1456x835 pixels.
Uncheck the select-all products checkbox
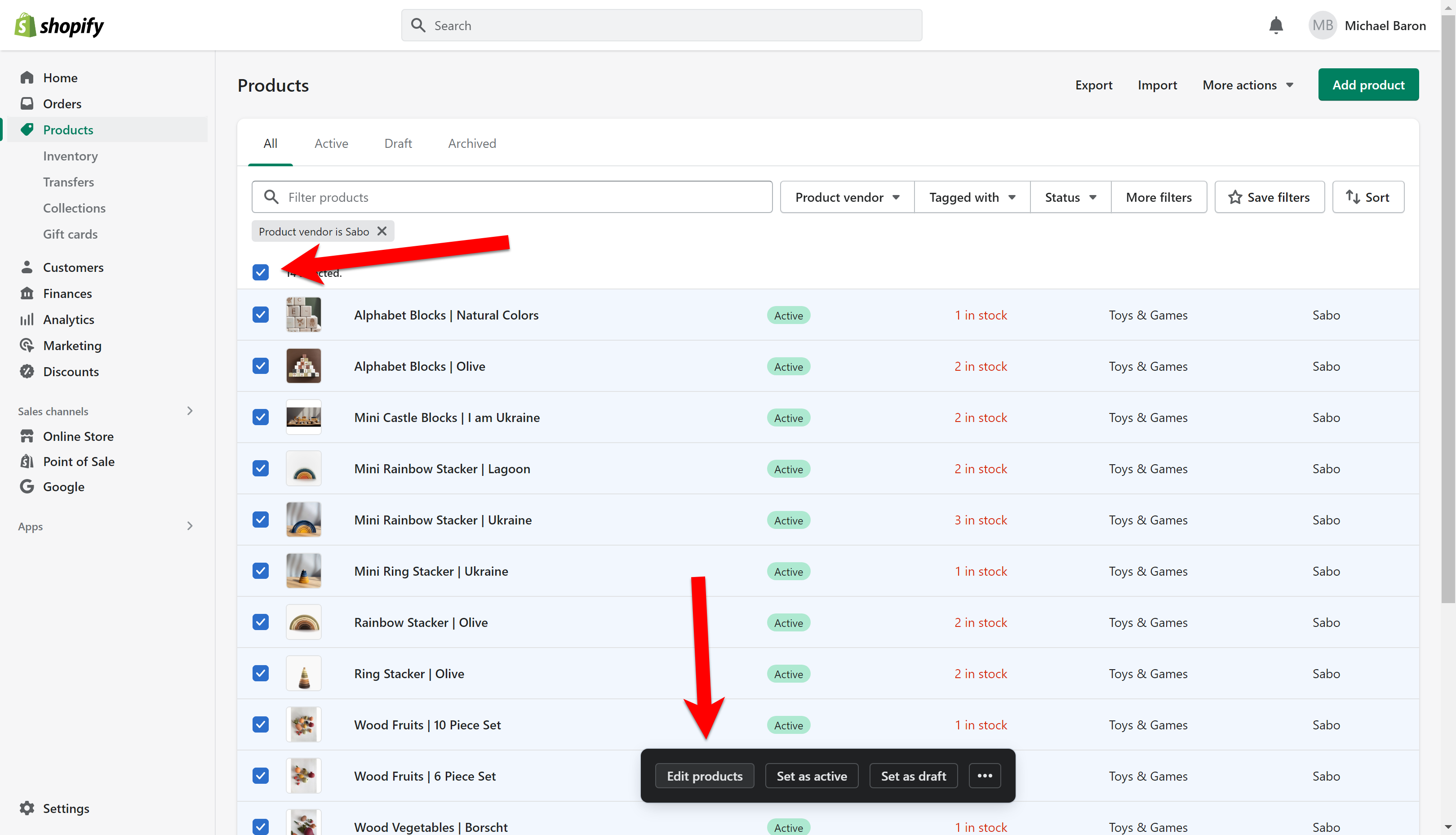[260, 272]
